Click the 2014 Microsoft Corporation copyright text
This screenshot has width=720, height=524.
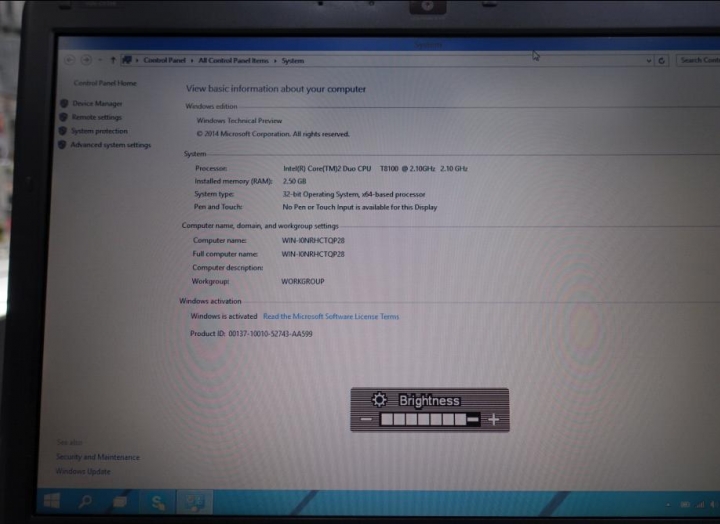coord(273,134)
